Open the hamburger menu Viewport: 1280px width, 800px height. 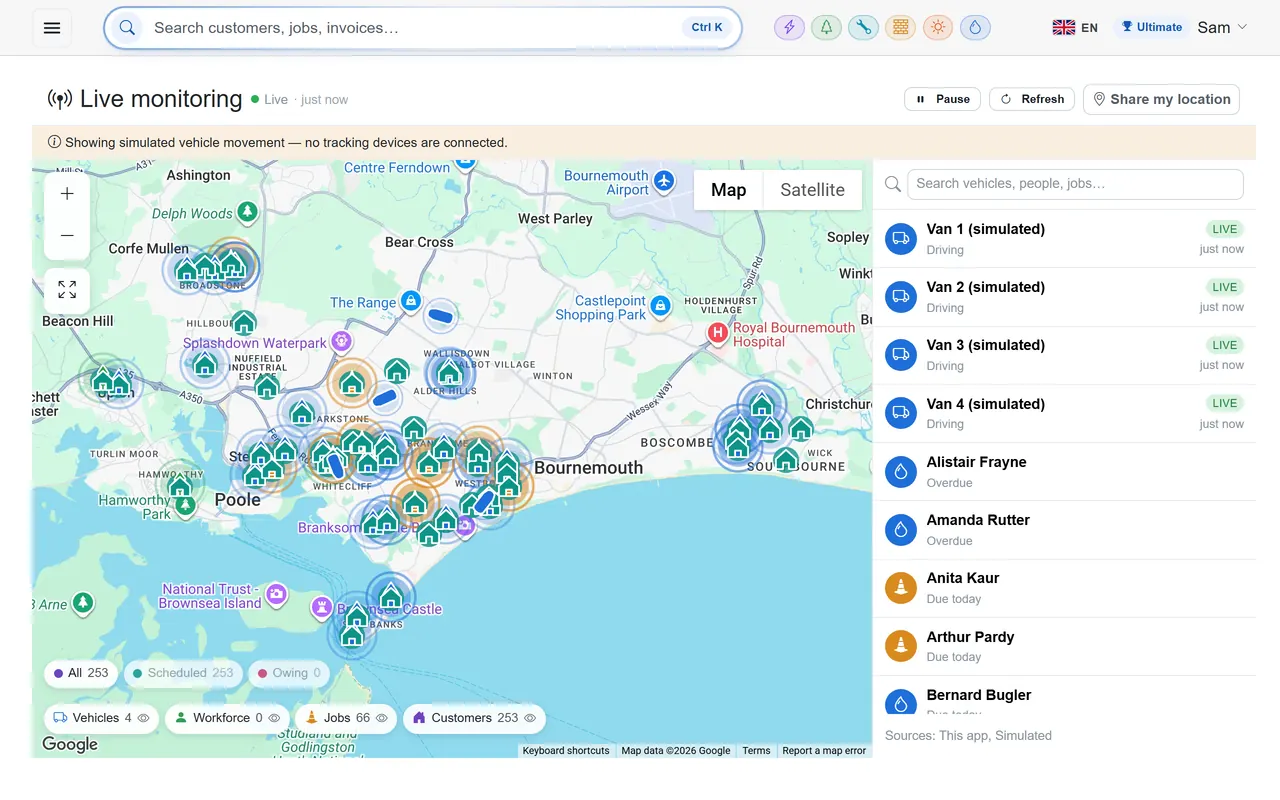pyautogui.click(x=52, y=28)
